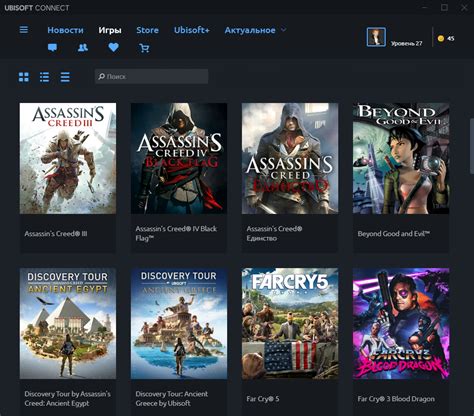The width and height of the screenshot is (474, 416).
Task: Click Far Cry® 3 Blood Dragon title text
Action: pyautogui.click(x=396, y=399)
